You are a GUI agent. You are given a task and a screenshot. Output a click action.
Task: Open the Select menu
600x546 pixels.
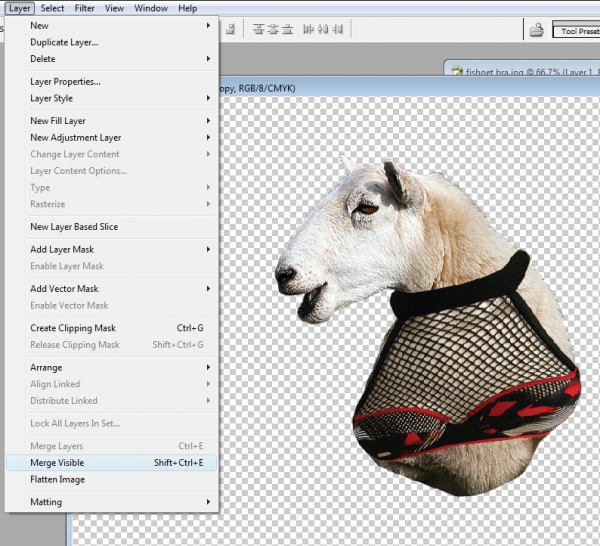point(52,8)
